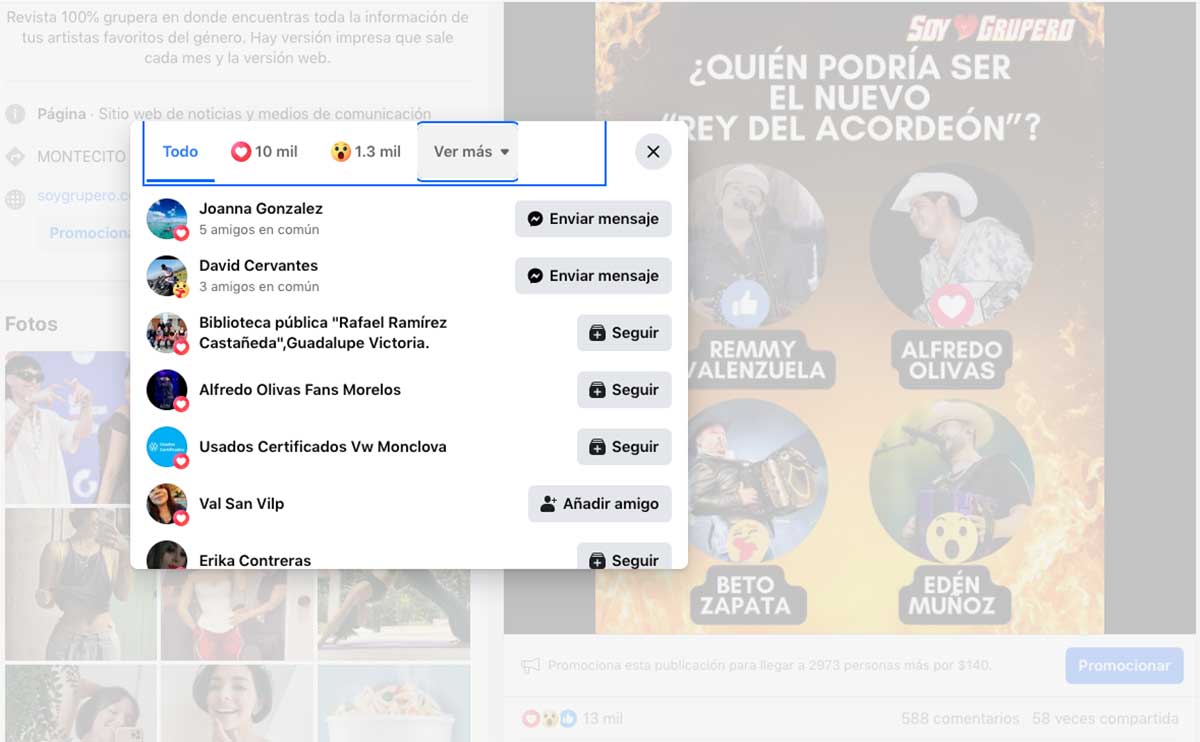The image size is (1200, 742).
Task: Open Biblioteca pública Rafael Ramírez Castañeda page link
Action: tap(323, 333)
